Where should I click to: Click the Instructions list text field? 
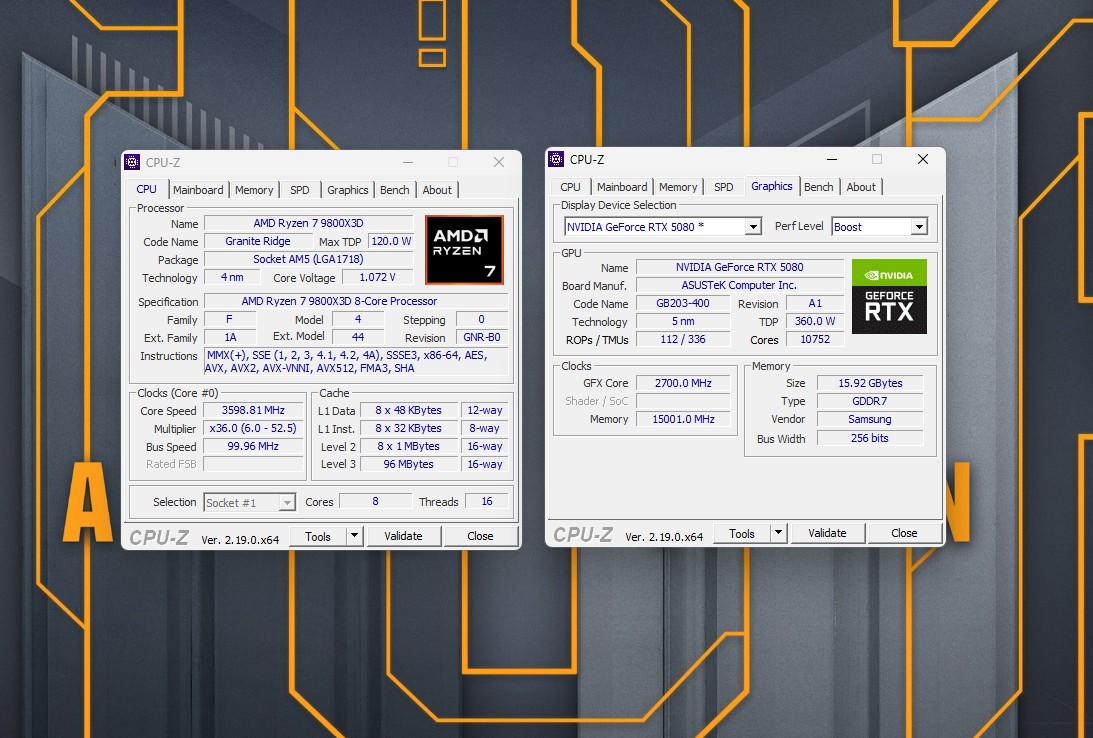[x=356, y=362]
